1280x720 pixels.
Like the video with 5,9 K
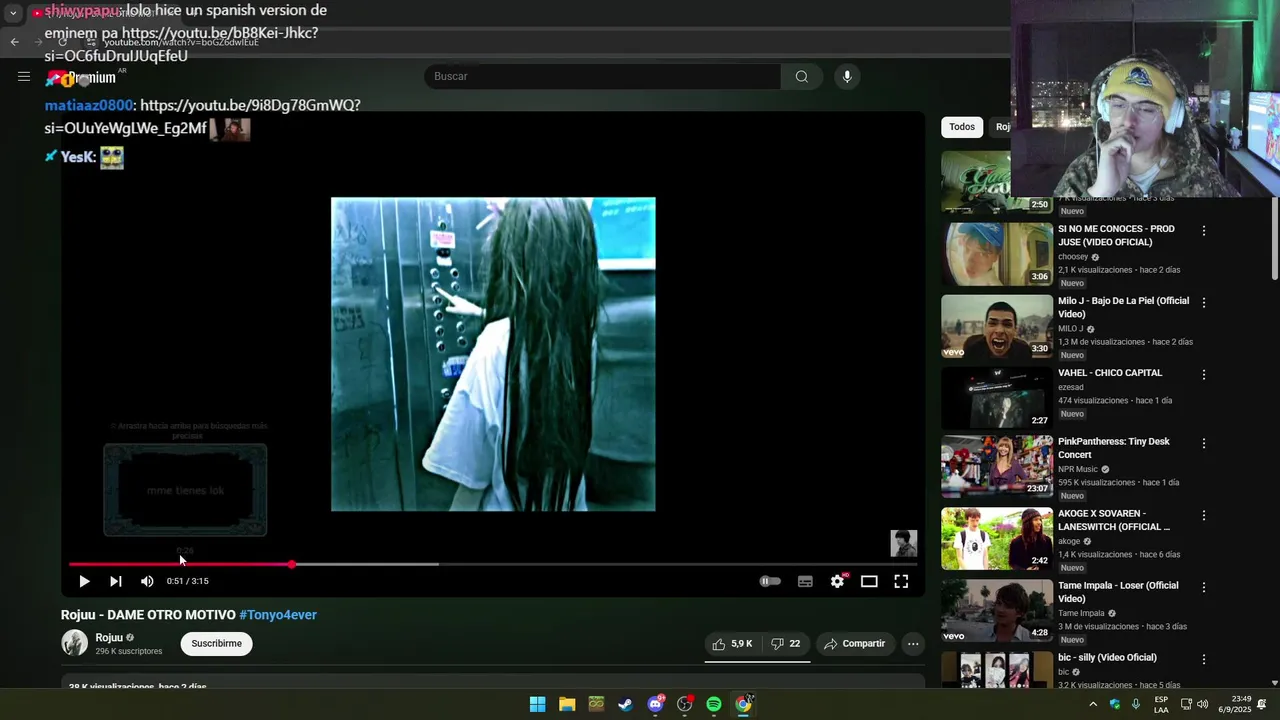click(732, 644)
